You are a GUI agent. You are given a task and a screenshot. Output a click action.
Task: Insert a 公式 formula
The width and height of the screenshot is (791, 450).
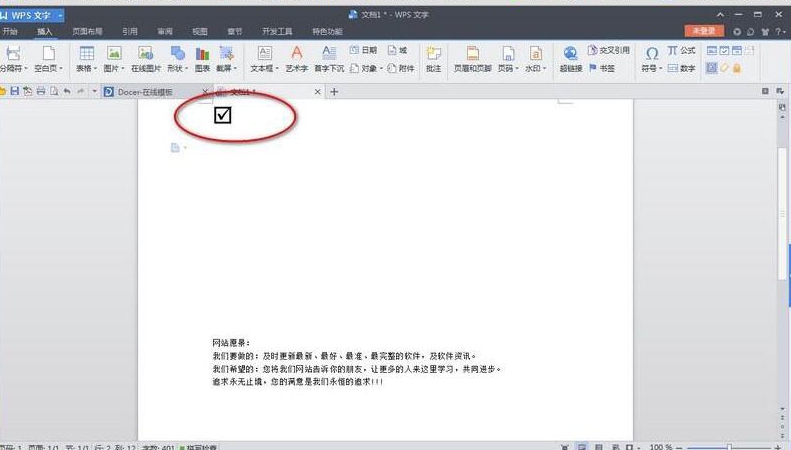pos(682,50)
